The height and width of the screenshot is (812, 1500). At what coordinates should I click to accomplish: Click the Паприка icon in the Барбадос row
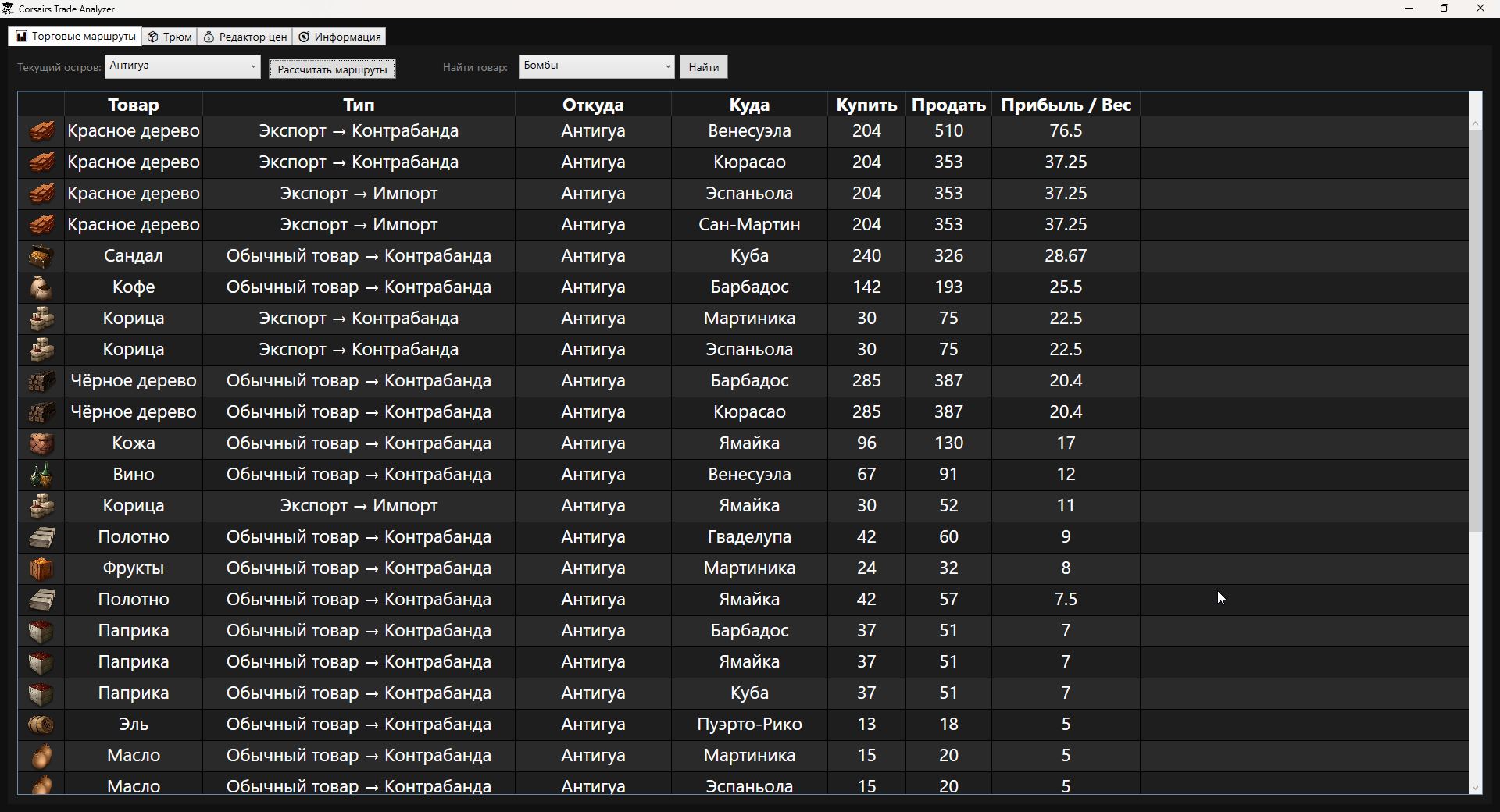click(x=41, y=631)
